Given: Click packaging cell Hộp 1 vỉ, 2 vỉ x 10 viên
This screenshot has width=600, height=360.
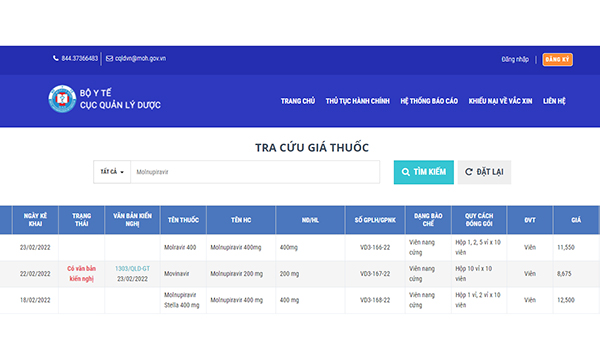Looking at the screenshot, I should [478, 300].
